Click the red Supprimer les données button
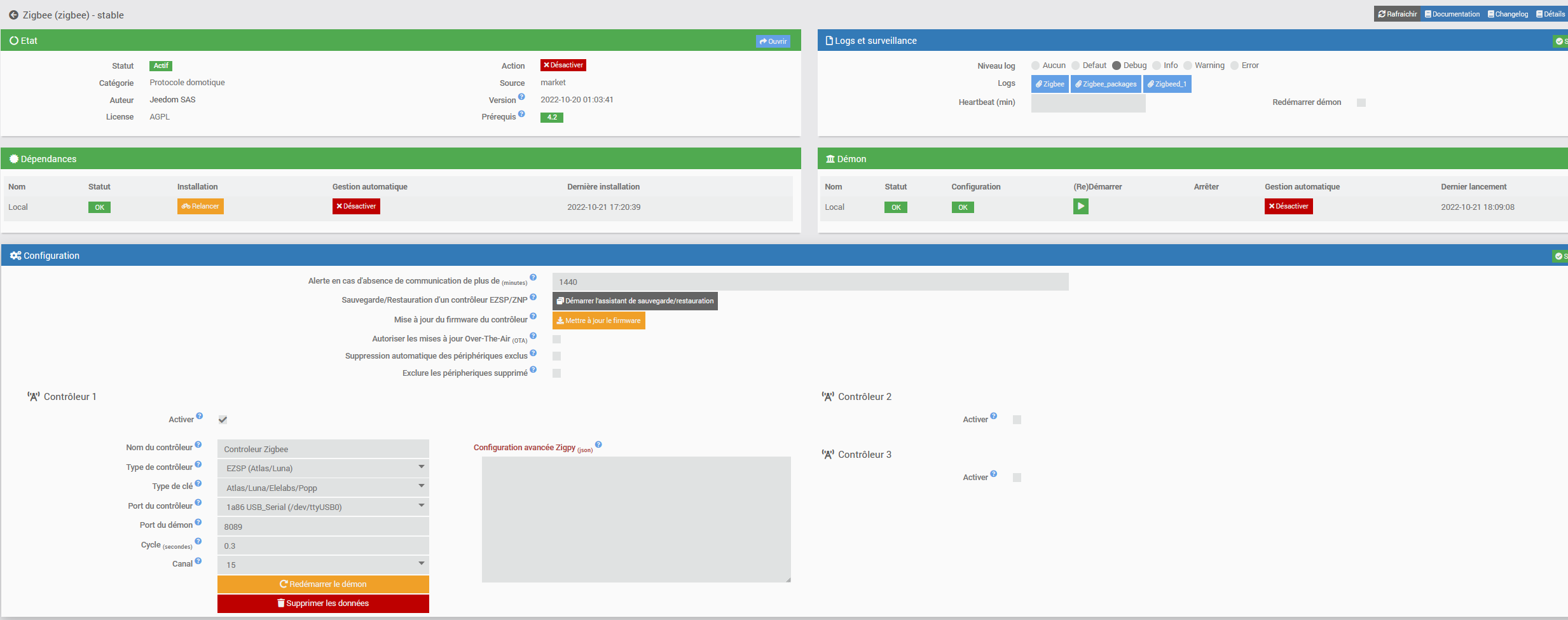 click(x=323, y=603)
